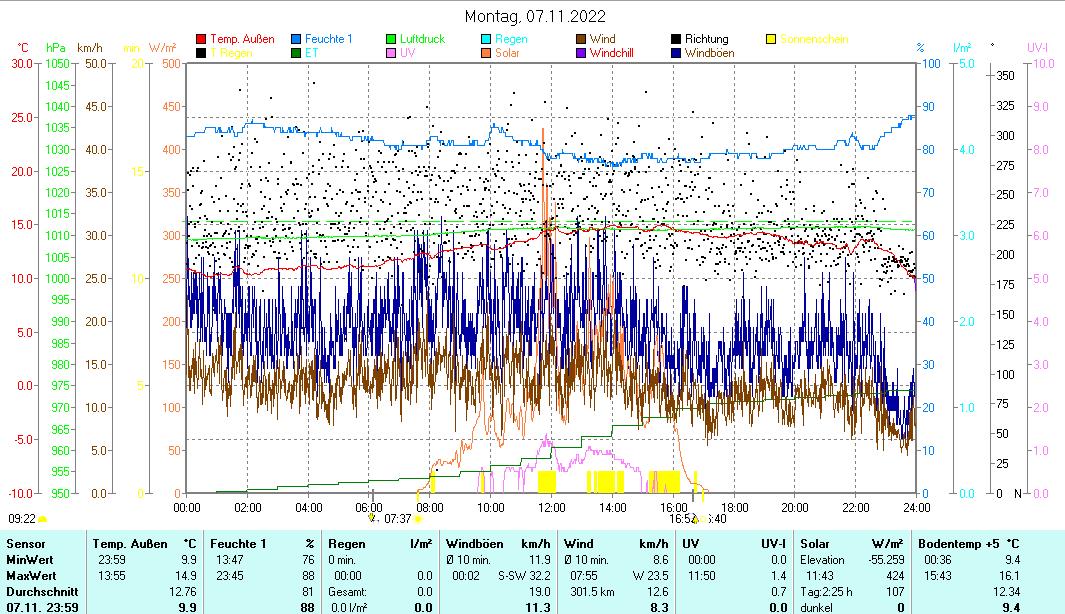Click the black Richtung legend swatch
This screenshot has height=614, width=1065.
pos(676,39)
